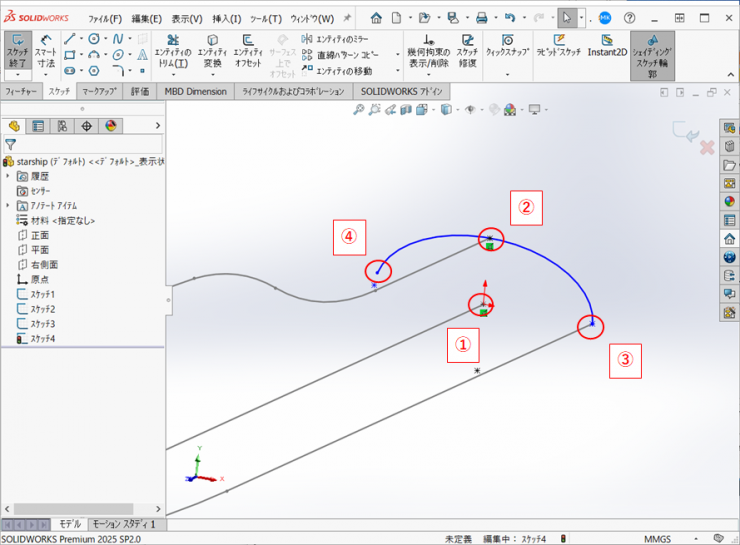Open the DisplayManager color ball tab
Screen dimensions: 740x545
tap(110, 126)
